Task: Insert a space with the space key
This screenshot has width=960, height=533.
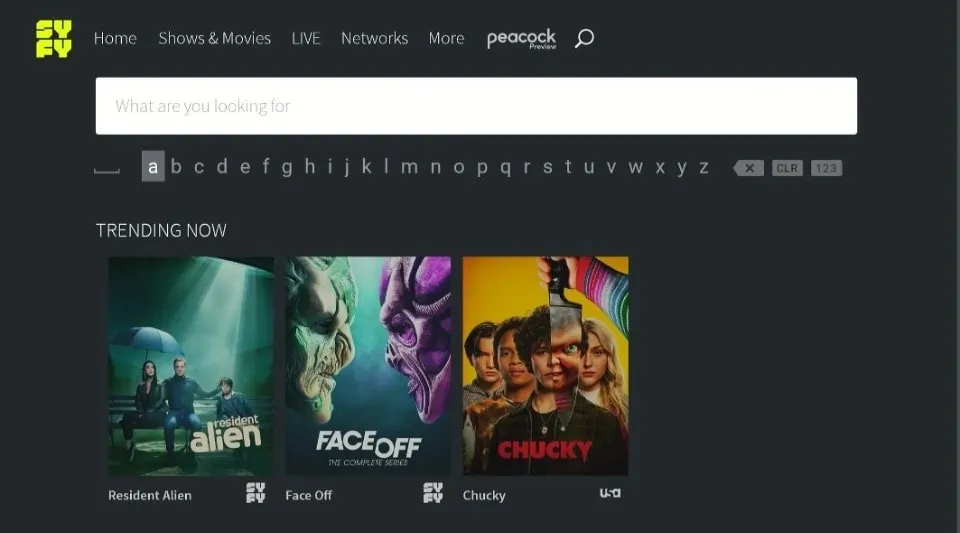Action: coord(107,171)
